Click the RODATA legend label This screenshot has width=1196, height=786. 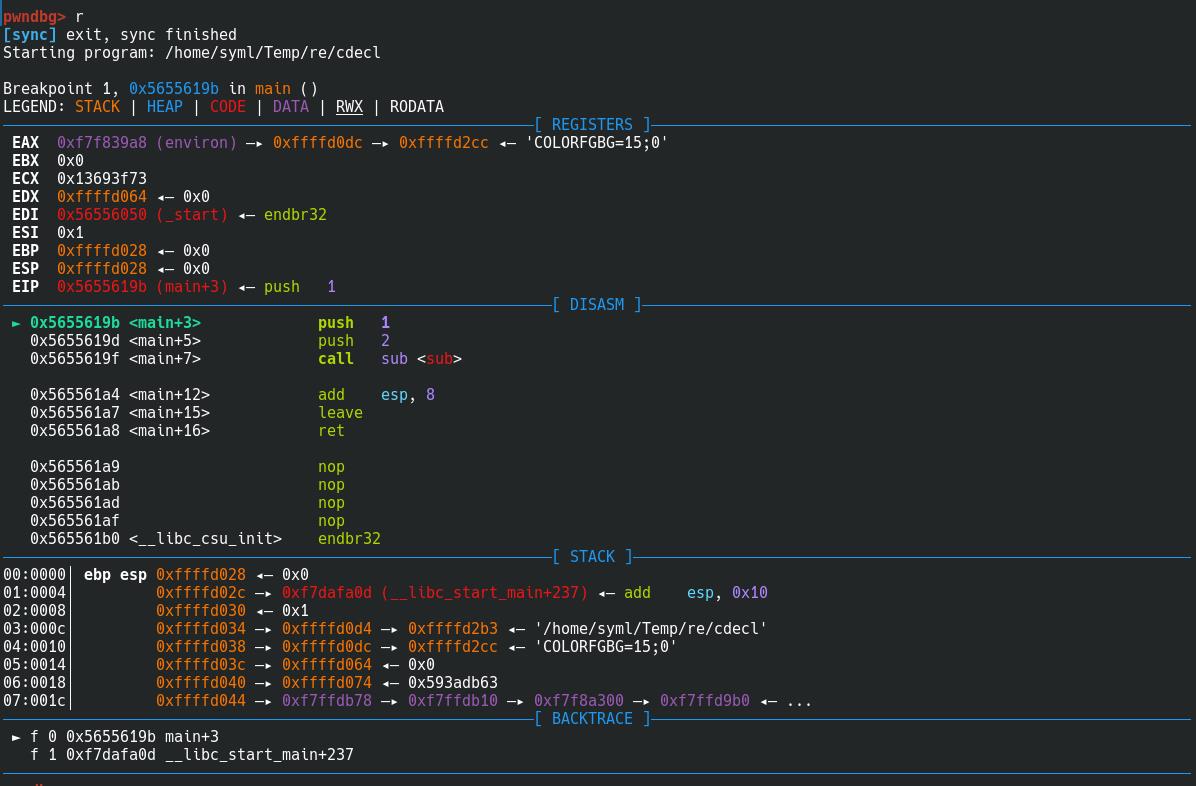tap(416, 107)
